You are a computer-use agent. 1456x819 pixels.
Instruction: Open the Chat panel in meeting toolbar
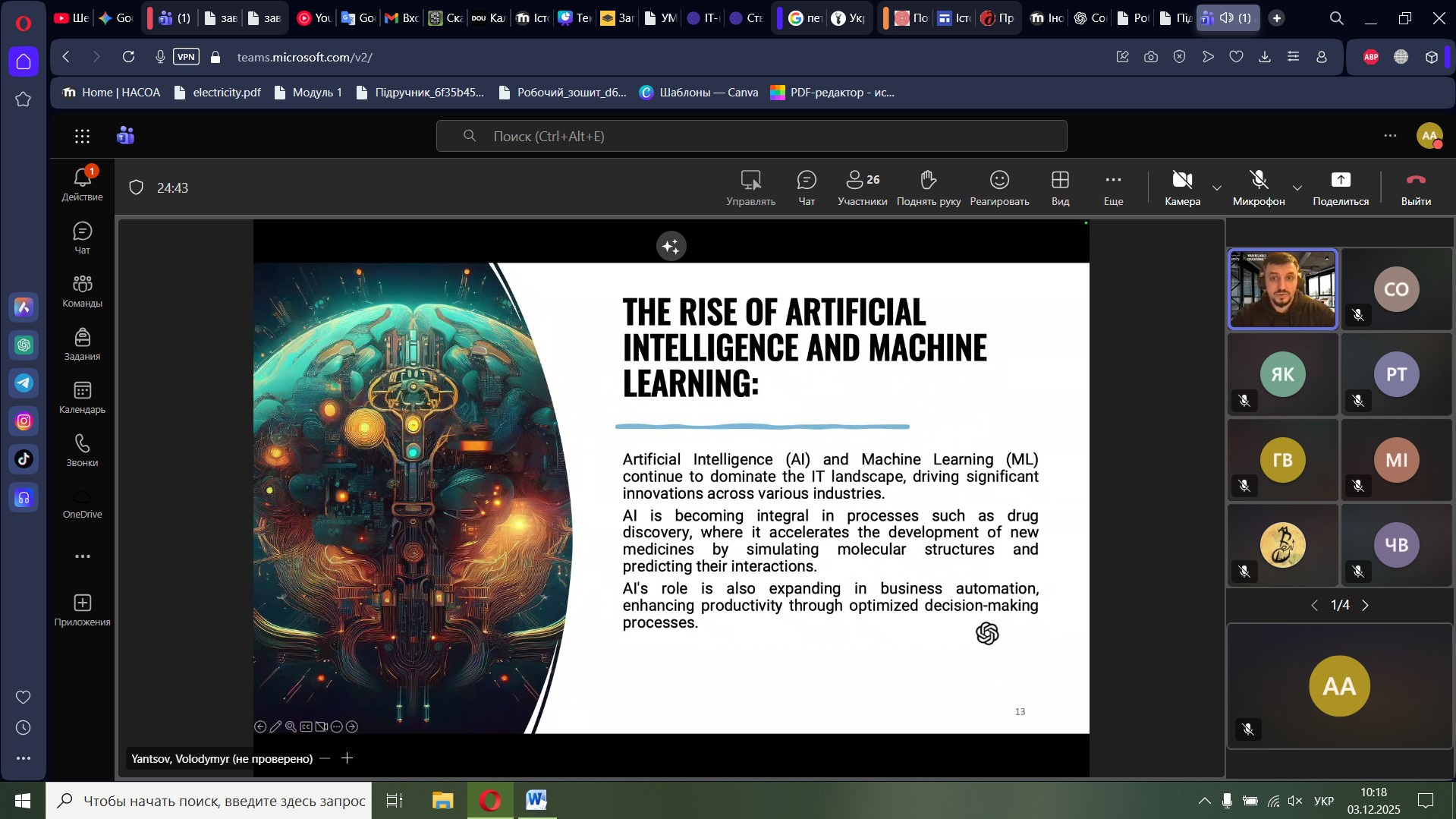pyautogui.click(x=806, y=187)
